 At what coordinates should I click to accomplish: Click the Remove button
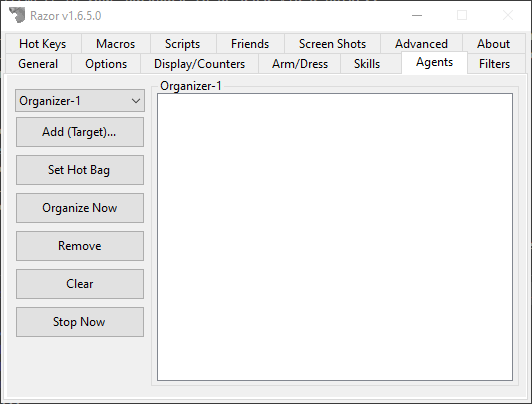(80, 246)
